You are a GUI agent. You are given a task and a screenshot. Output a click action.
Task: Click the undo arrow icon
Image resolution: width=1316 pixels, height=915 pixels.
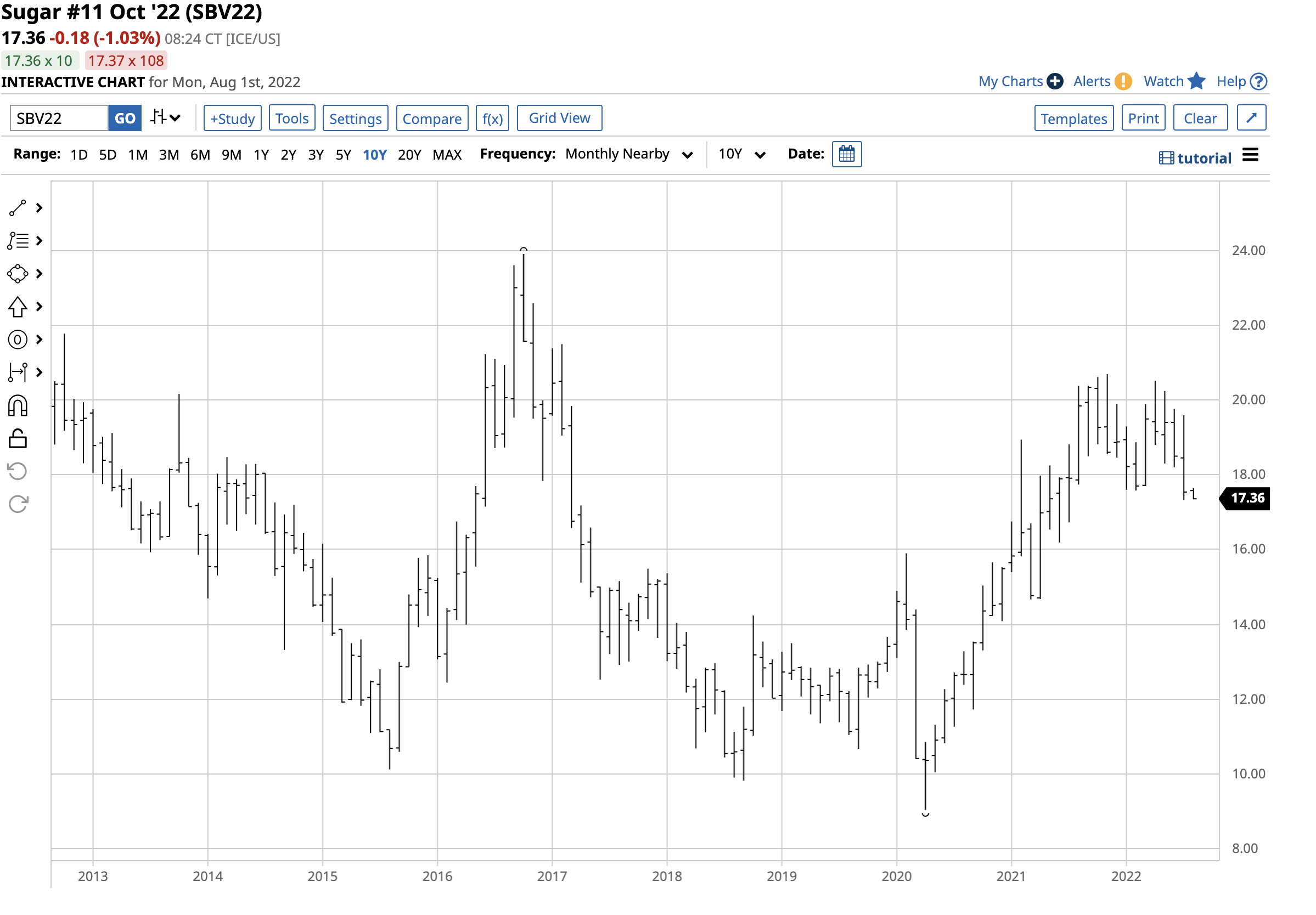click(x=17, y=472)
